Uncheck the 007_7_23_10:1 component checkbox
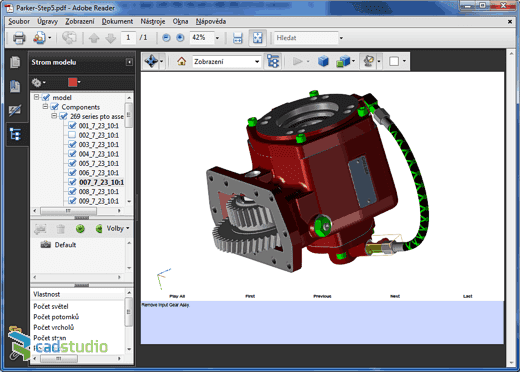 click(x=72, y=182)
